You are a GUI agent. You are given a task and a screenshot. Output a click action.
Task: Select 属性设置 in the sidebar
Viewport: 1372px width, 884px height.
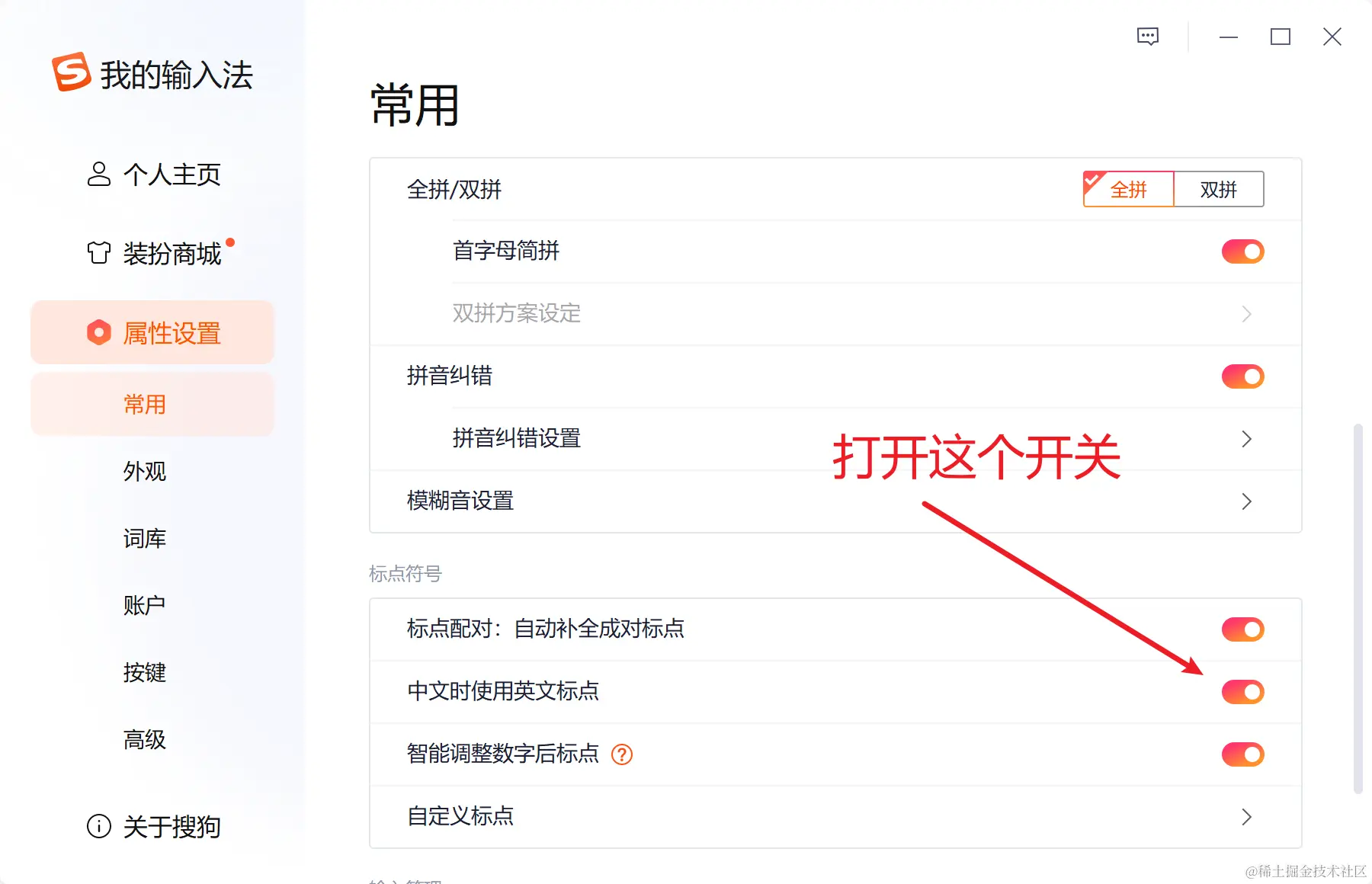pos(152,332)
